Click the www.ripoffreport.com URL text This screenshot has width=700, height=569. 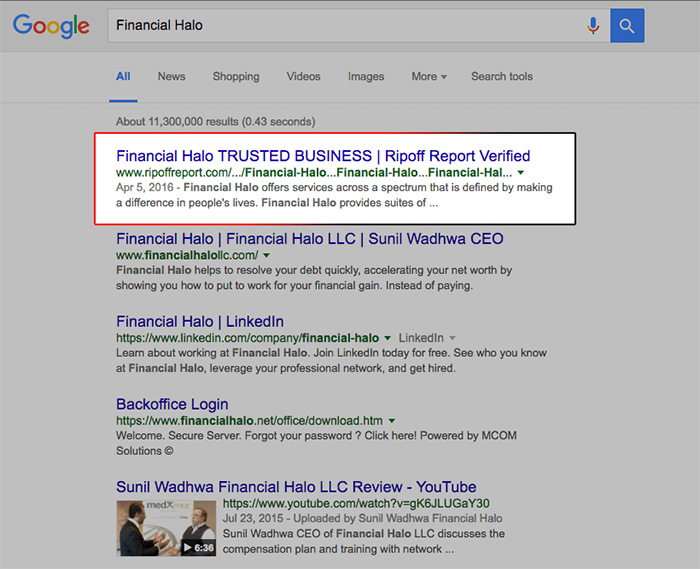[x=314, y=172]
